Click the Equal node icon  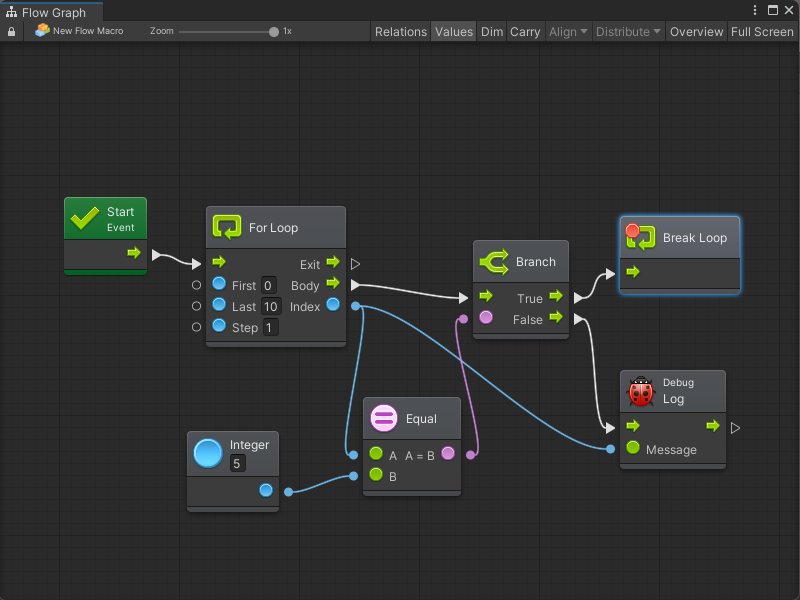pyautogui.click(x=384, y=418)
